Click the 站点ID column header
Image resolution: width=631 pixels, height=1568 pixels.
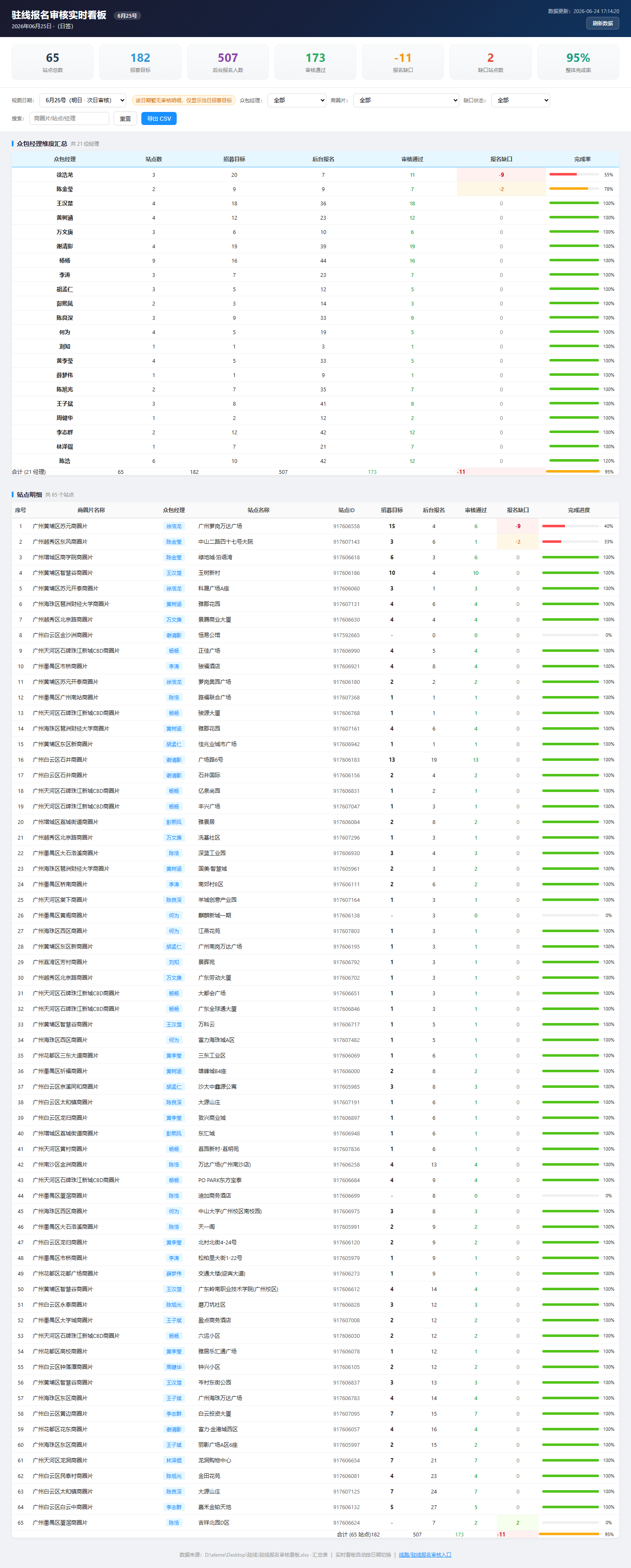point(346,510)
